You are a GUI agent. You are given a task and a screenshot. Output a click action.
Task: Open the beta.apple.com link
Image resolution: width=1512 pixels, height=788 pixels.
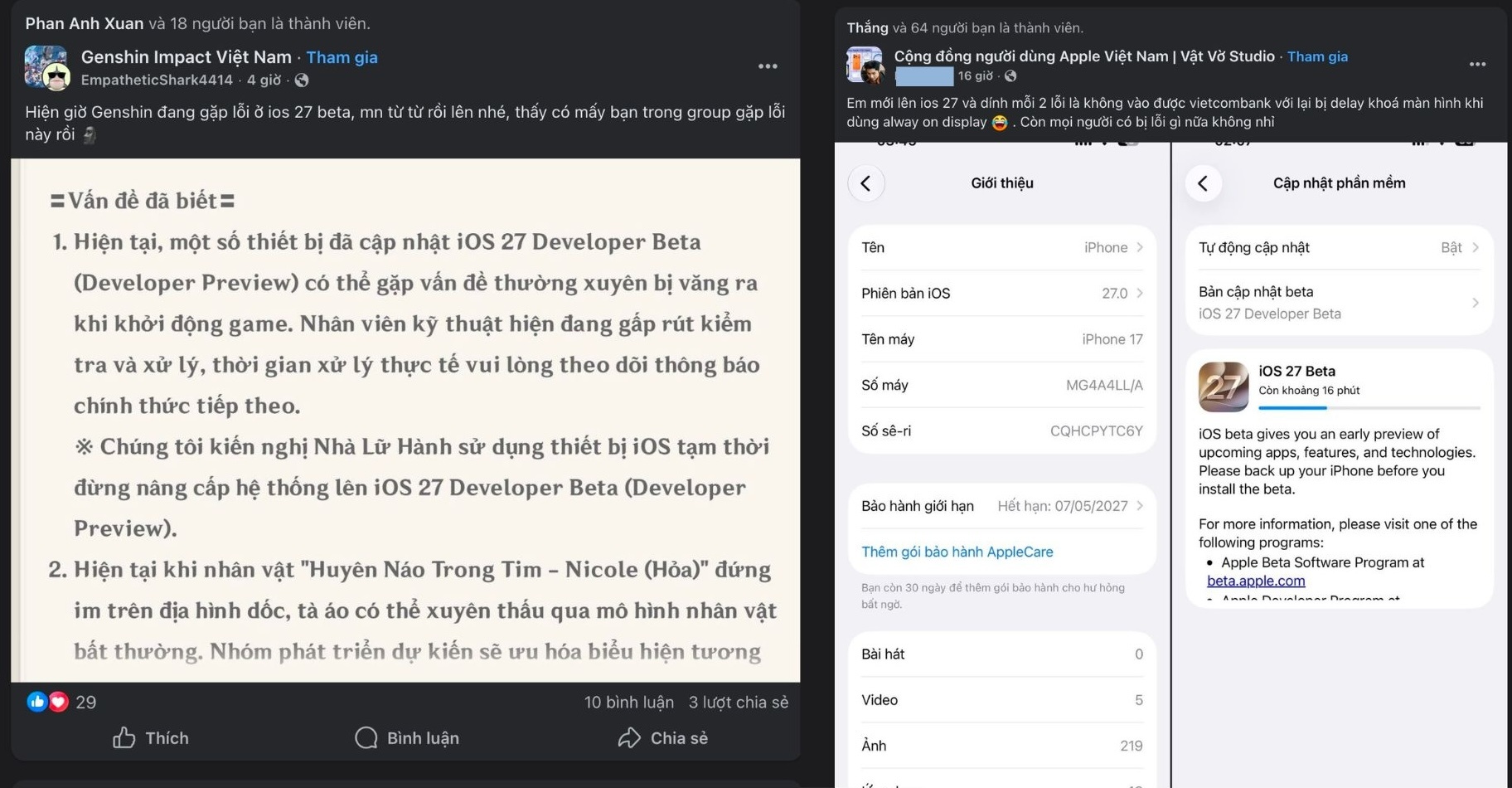[1256, 581]
